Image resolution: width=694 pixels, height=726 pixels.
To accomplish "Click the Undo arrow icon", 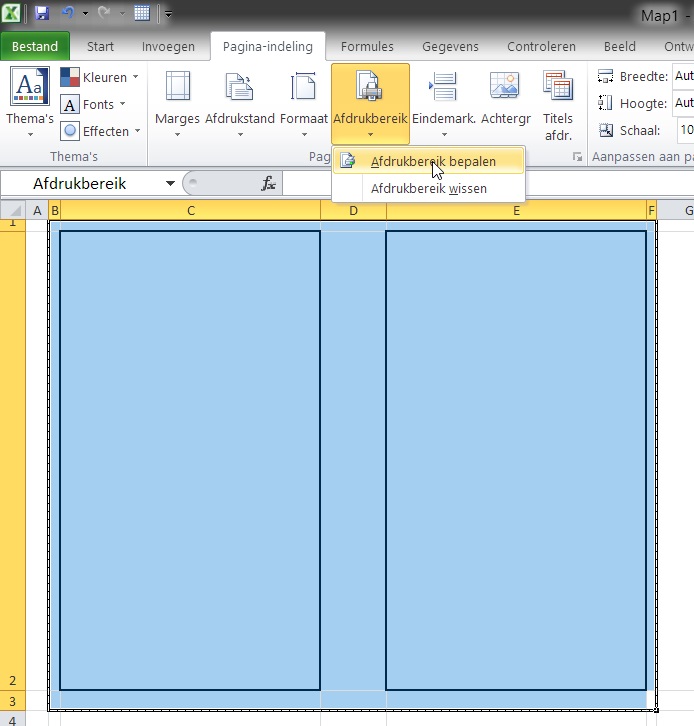I will [68, 14].
